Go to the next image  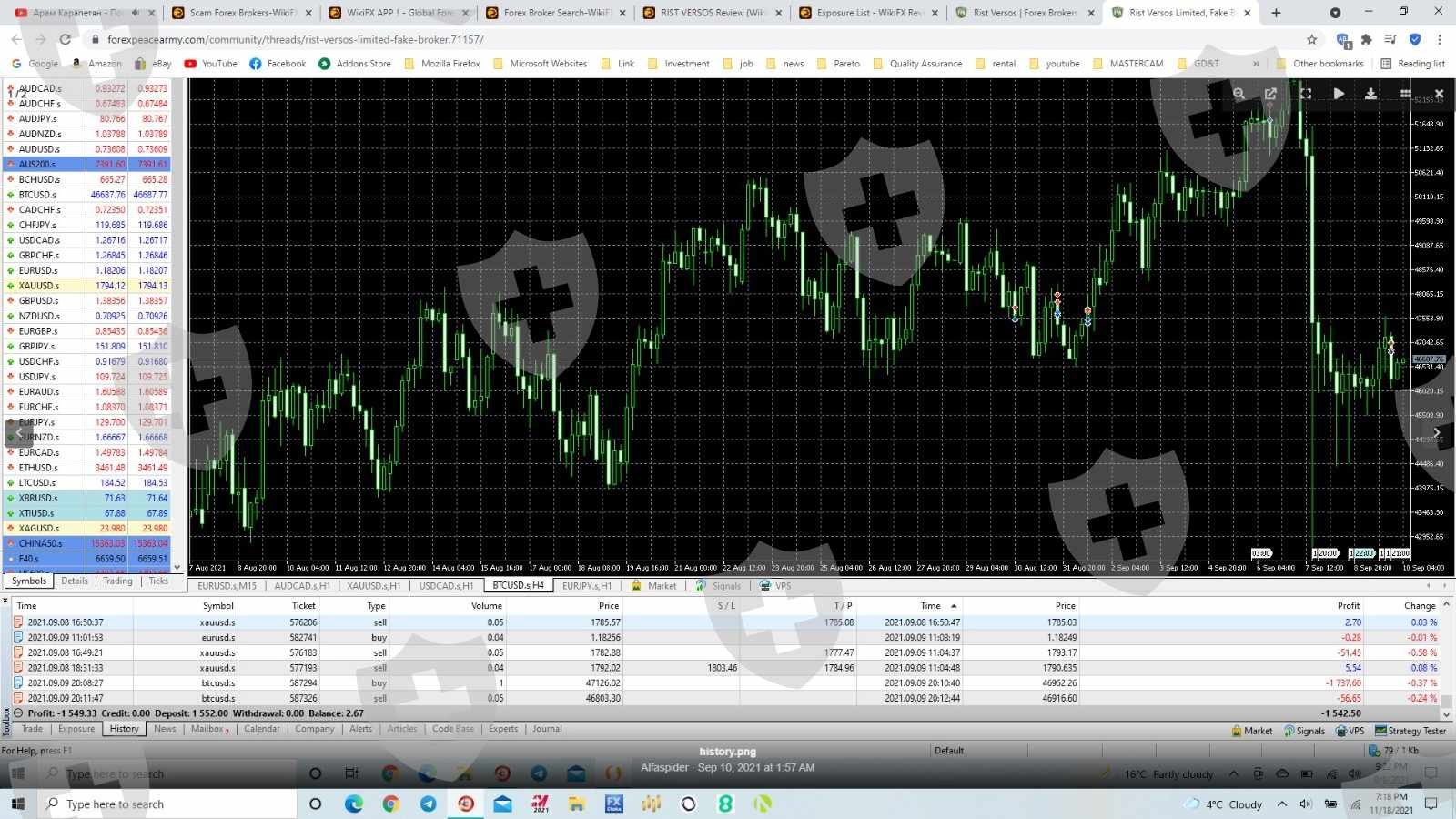pyautogui.click(x=1437, y=433)
